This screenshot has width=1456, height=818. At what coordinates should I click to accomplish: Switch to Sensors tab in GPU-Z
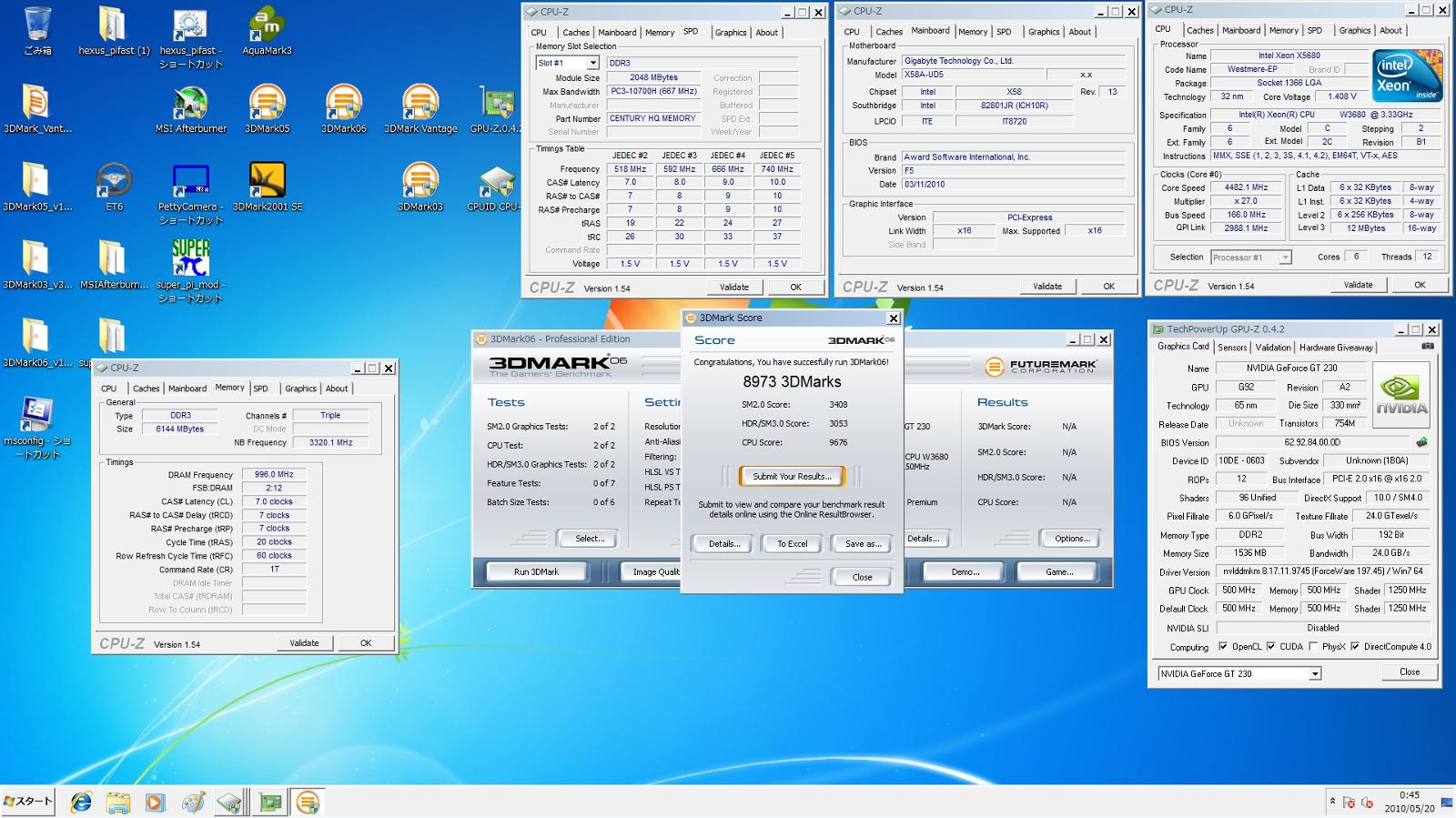[x=1232, y=348]
